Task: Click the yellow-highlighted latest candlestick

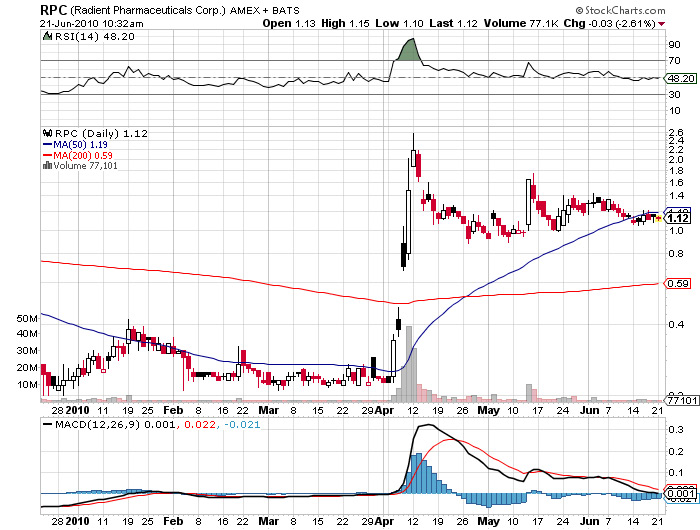Action: [x=658, y=218]
